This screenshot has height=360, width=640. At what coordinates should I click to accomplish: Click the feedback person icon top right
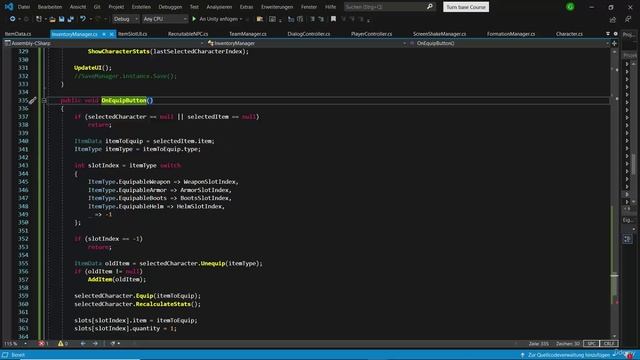[628, 19]
